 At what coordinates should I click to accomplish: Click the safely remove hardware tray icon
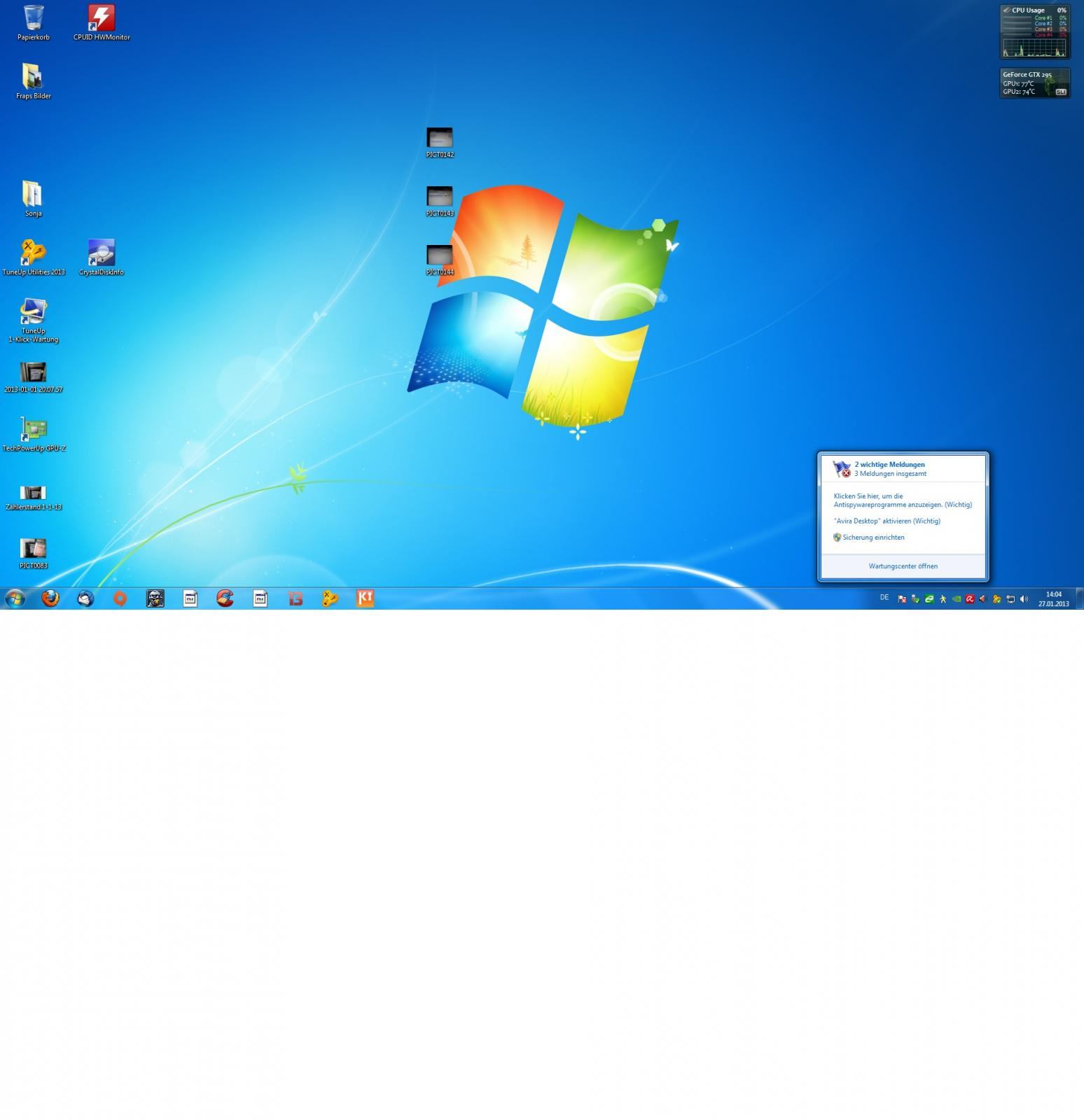pyautogui.click(x=915, y=599)
